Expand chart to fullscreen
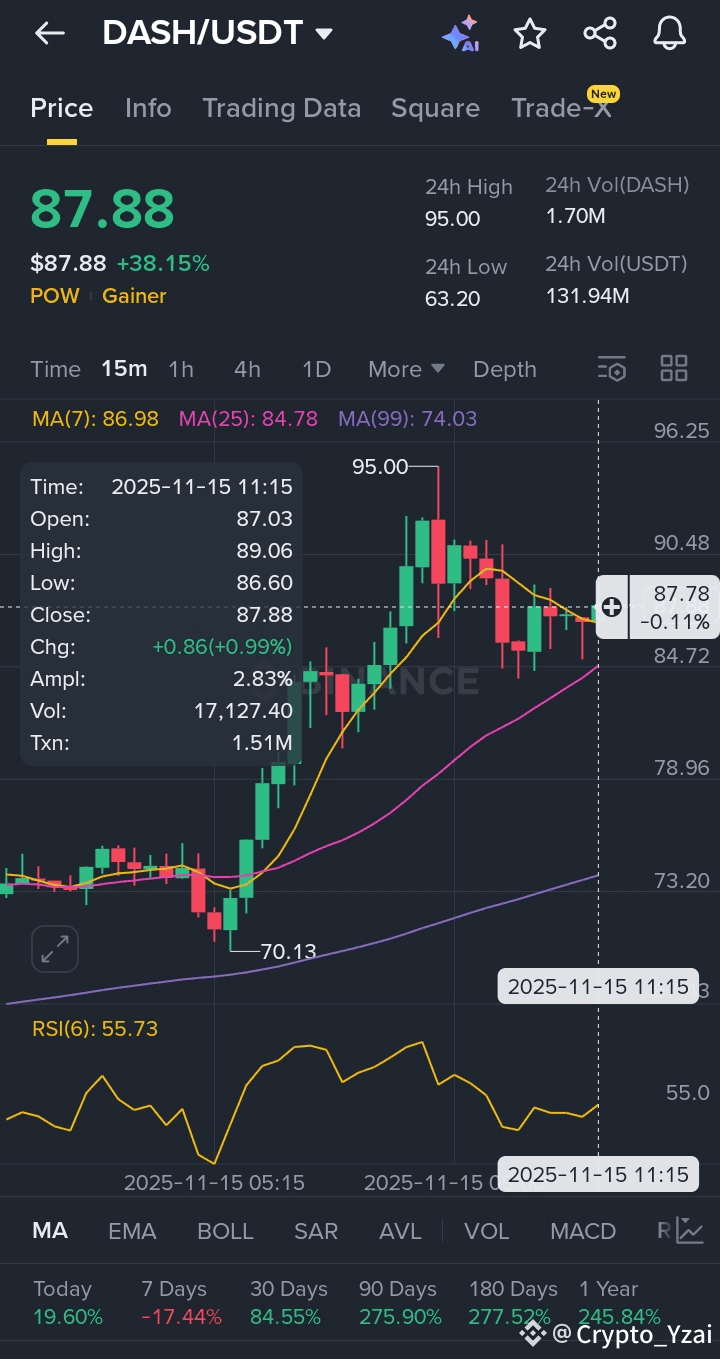 [x=55, y=949]
